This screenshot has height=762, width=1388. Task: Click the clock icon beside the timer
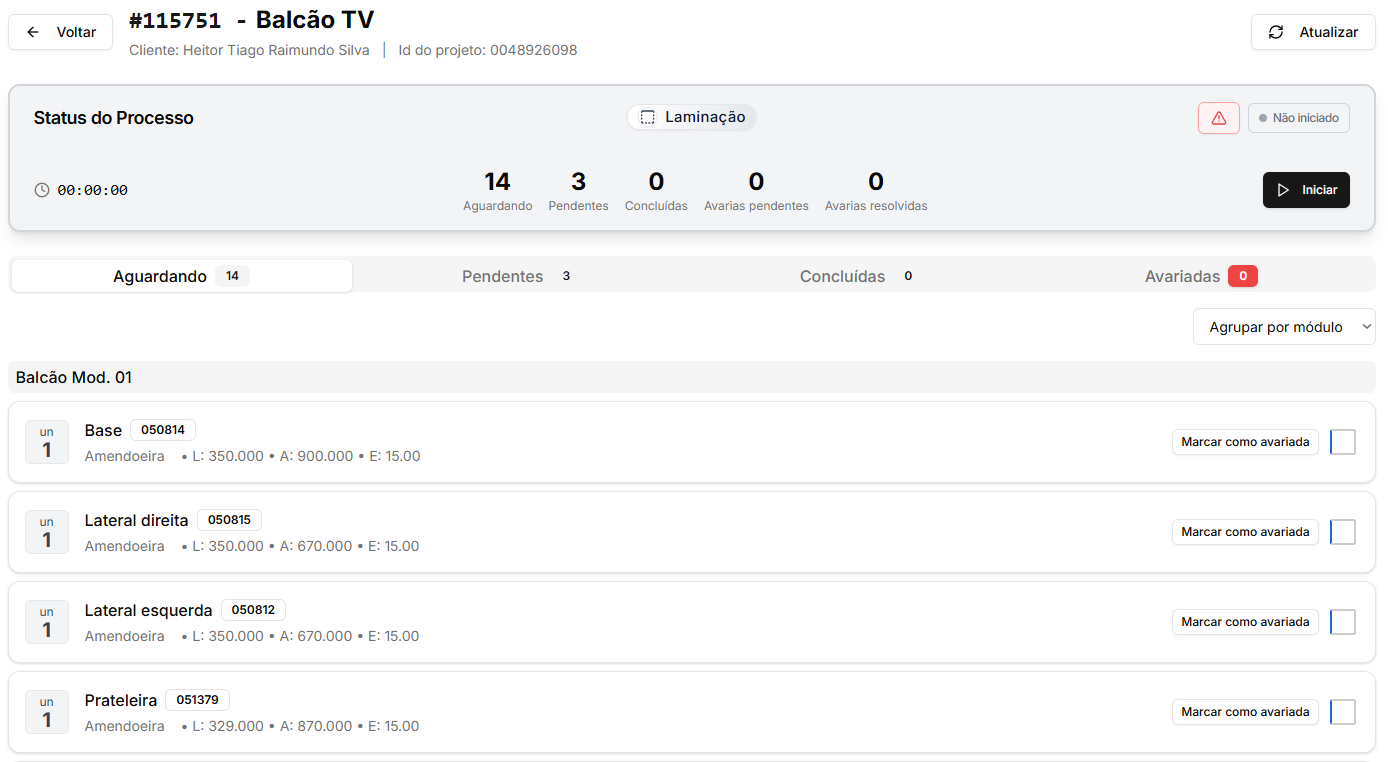click(x=42, y=190)
